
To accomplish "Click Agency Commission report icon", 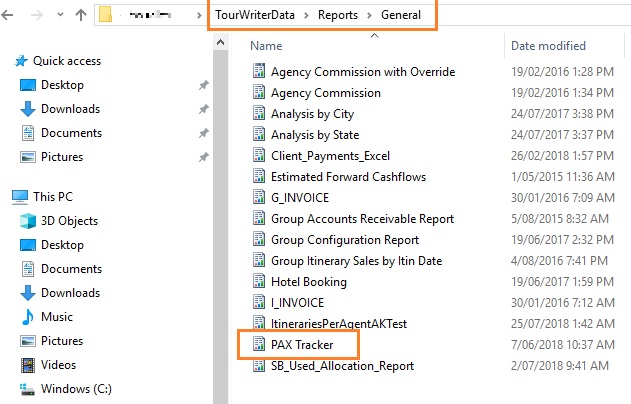I will pyautogui.click(x=259, y=92).
